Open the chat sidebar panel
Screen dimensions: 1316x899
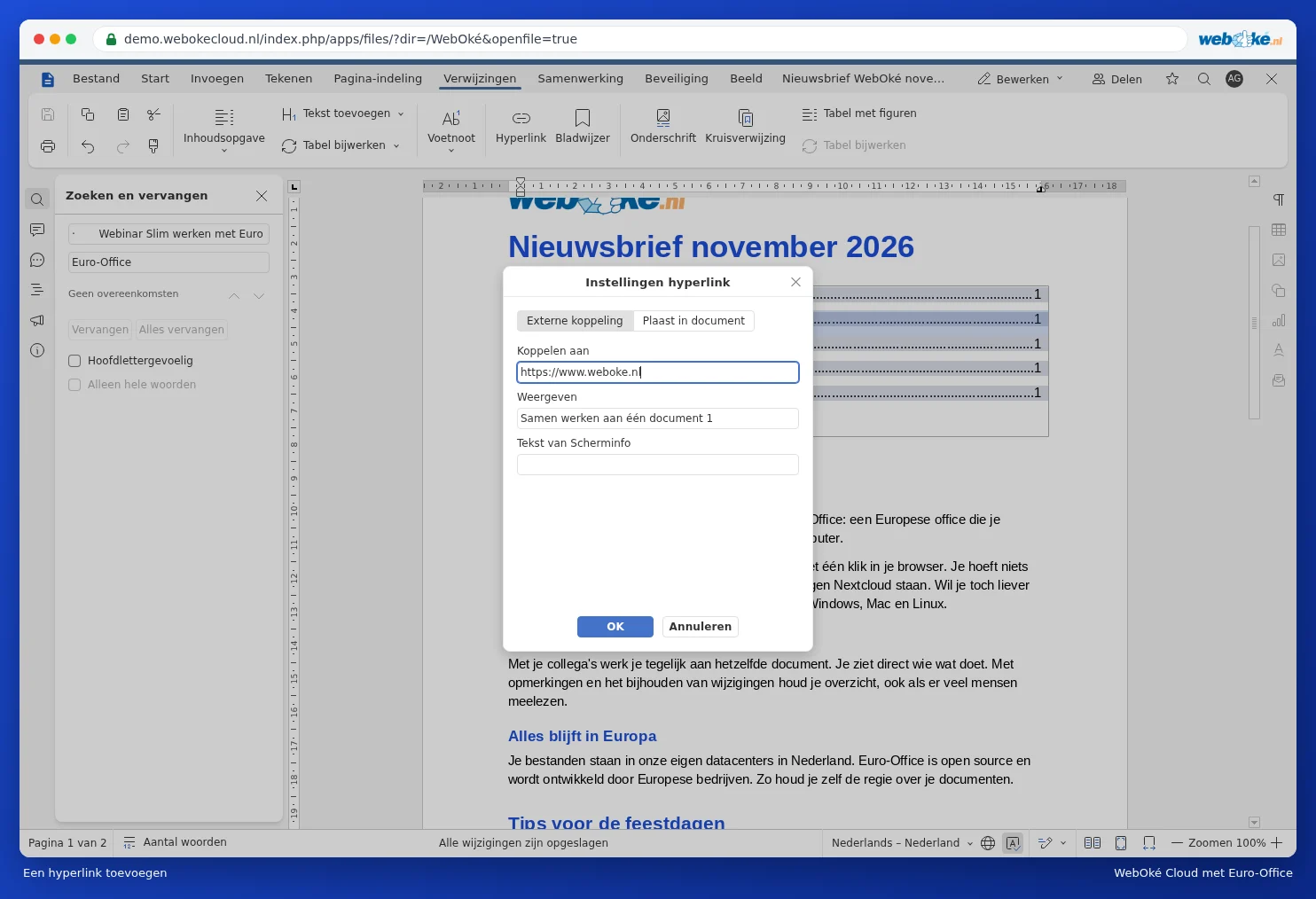point(37,261)
